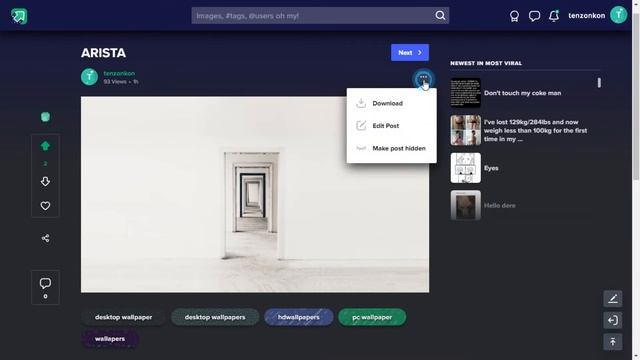The height and width of the screenshot is (360, 640).
Task: Click the green emerald badge icon
Action: [x=45, y=117]
